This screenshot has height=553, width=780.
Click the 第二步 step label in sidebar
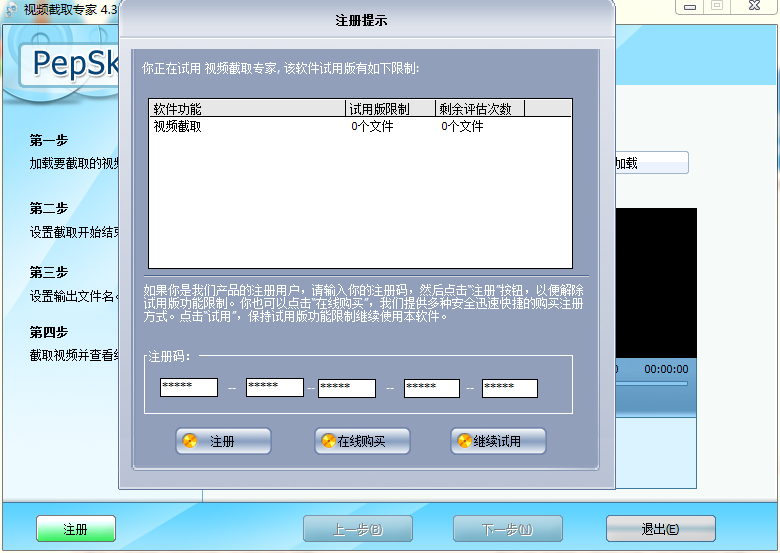49,208
